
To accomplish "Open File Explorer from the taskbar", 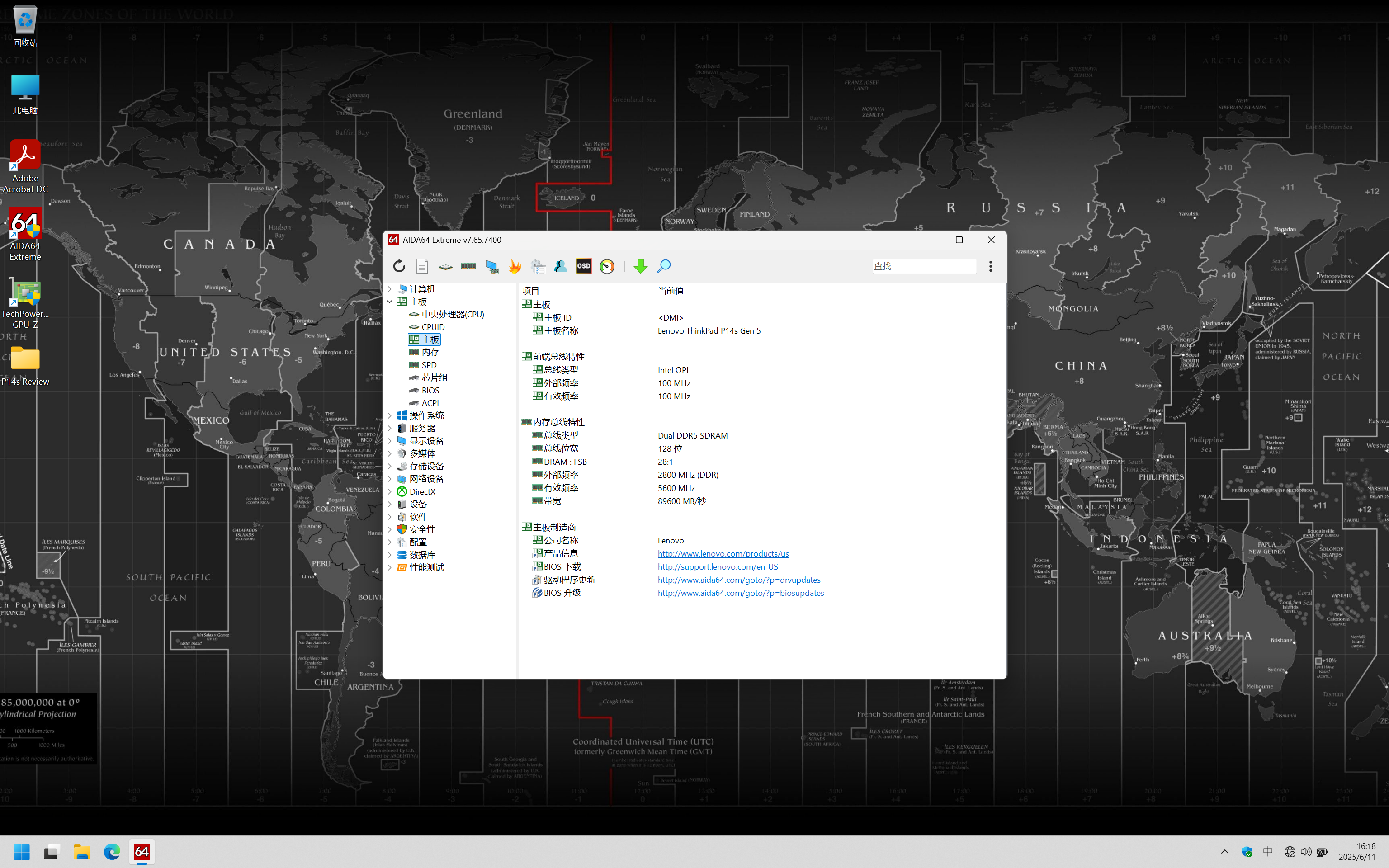I will click(82, 852).
